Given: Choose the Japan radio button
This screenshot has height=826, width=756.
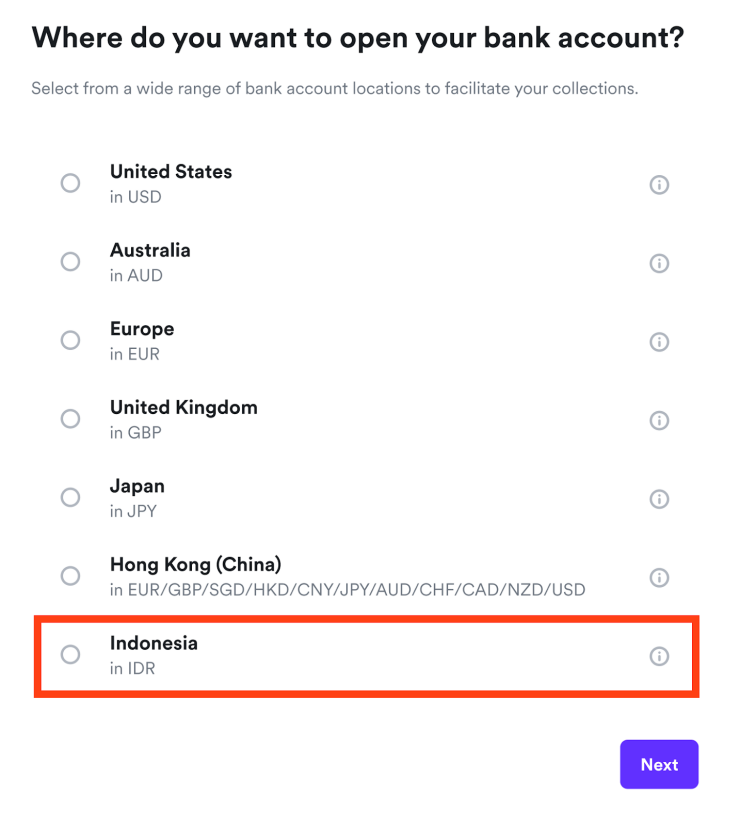Looking at the screenshot, I should (70, 497).
